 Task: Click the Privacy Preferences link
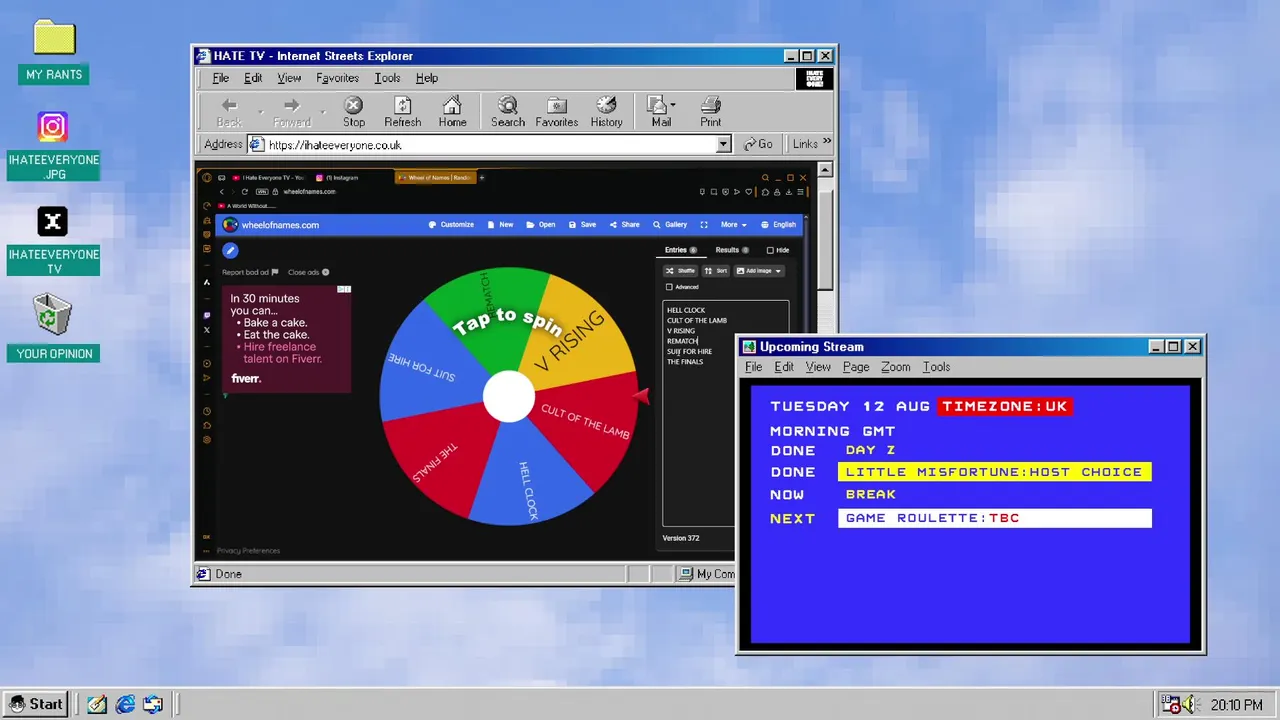point(248,551)
